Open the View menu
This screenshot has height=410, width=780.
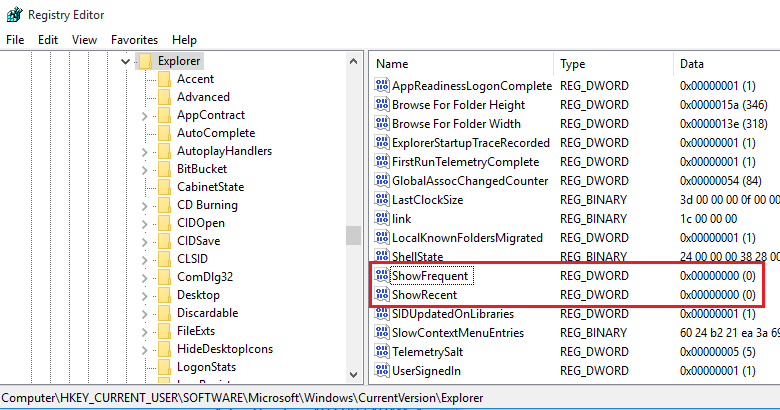[84, 40]
